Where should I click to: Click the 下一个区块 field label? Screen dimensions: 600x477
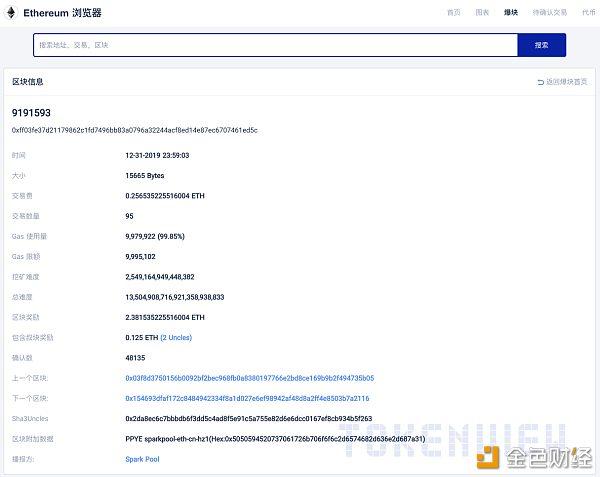tap(30, 398)
